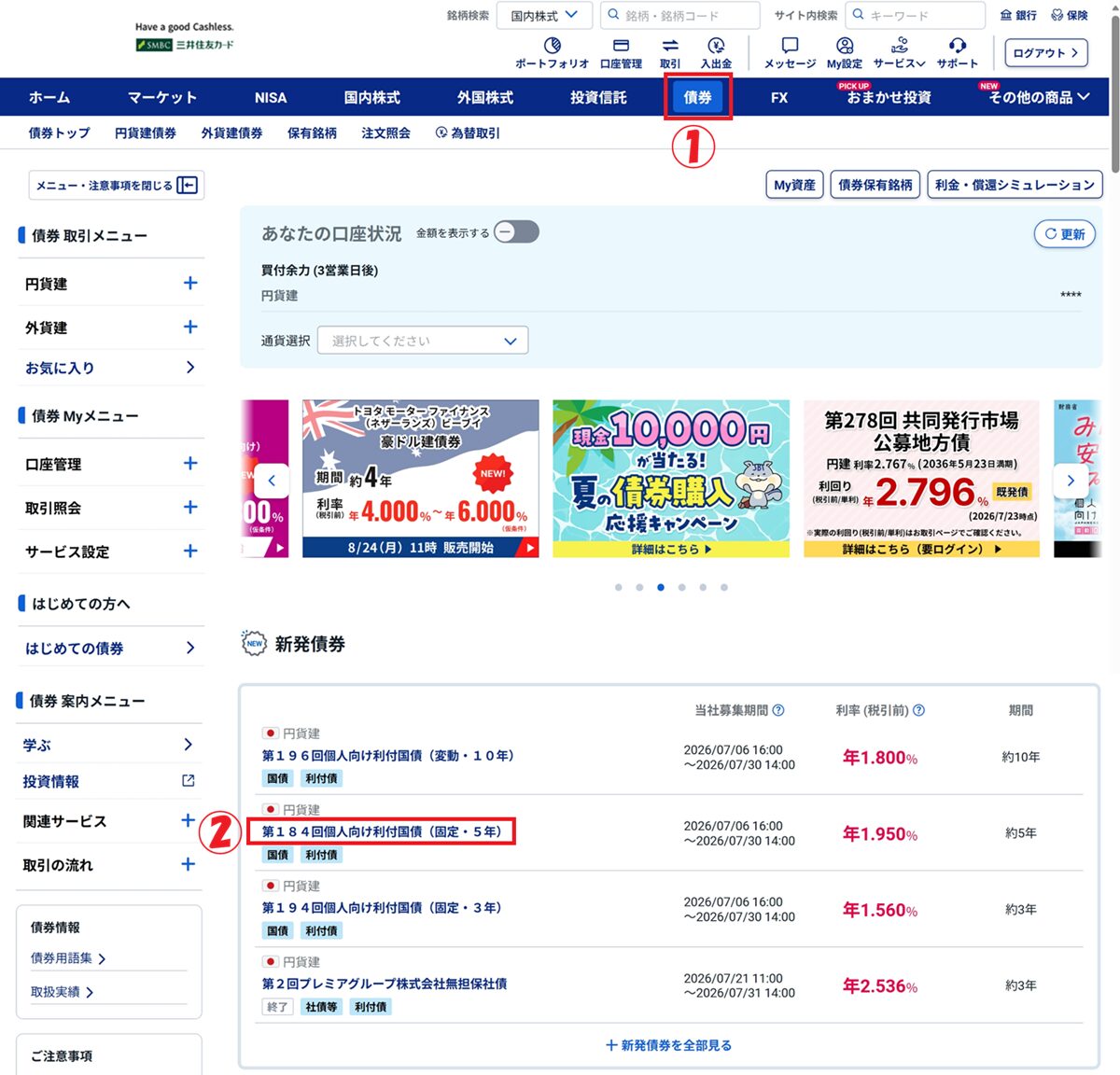Screen dimensions: 1120x1075
Task: Open the マーケット navigation tab
Action: pyautogui.click(x=162, y=97)
